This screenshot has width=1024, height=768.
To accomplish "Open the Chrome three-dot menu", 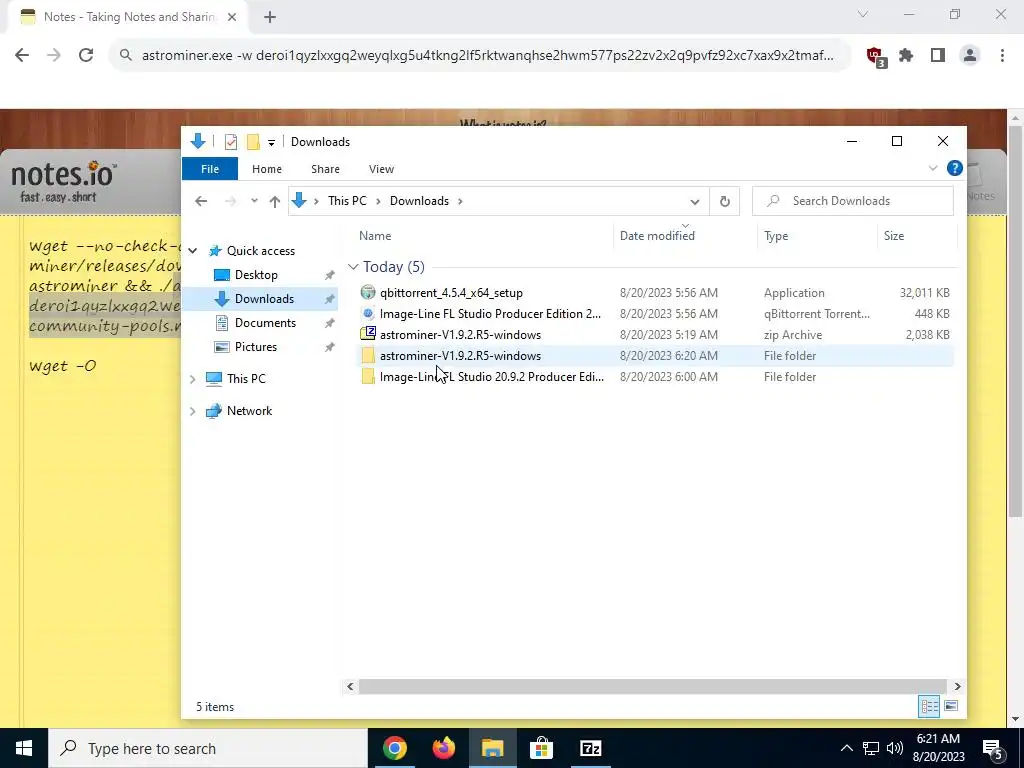I will click(1002, 56).
